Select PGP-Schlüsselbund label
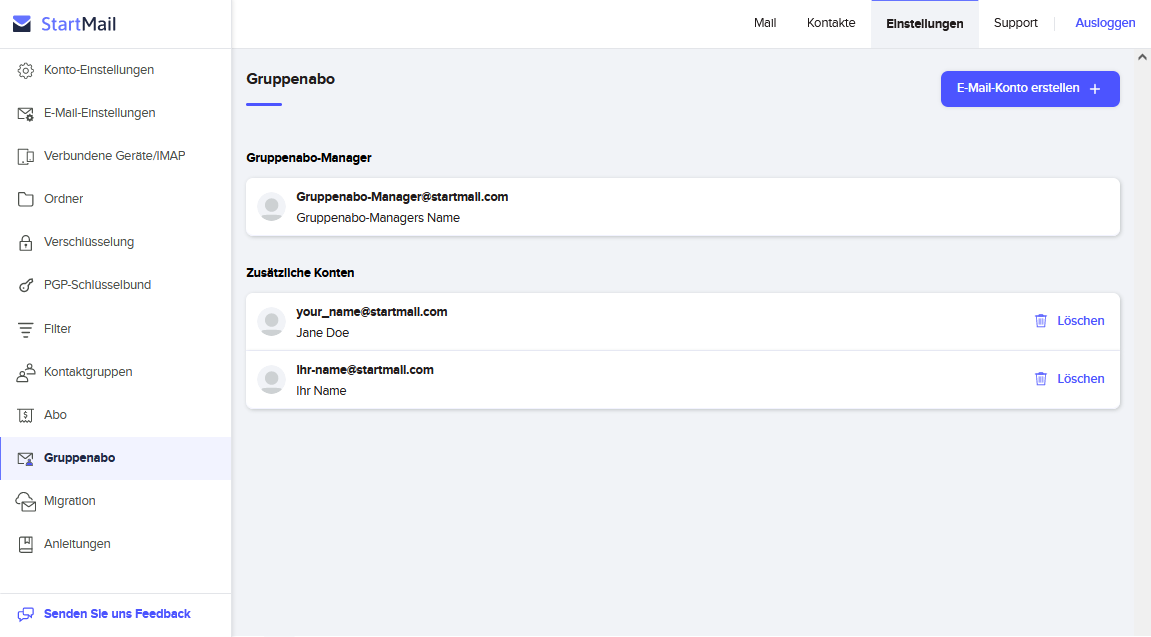The height and width of the screenshot is (637, 1151). 98,285
